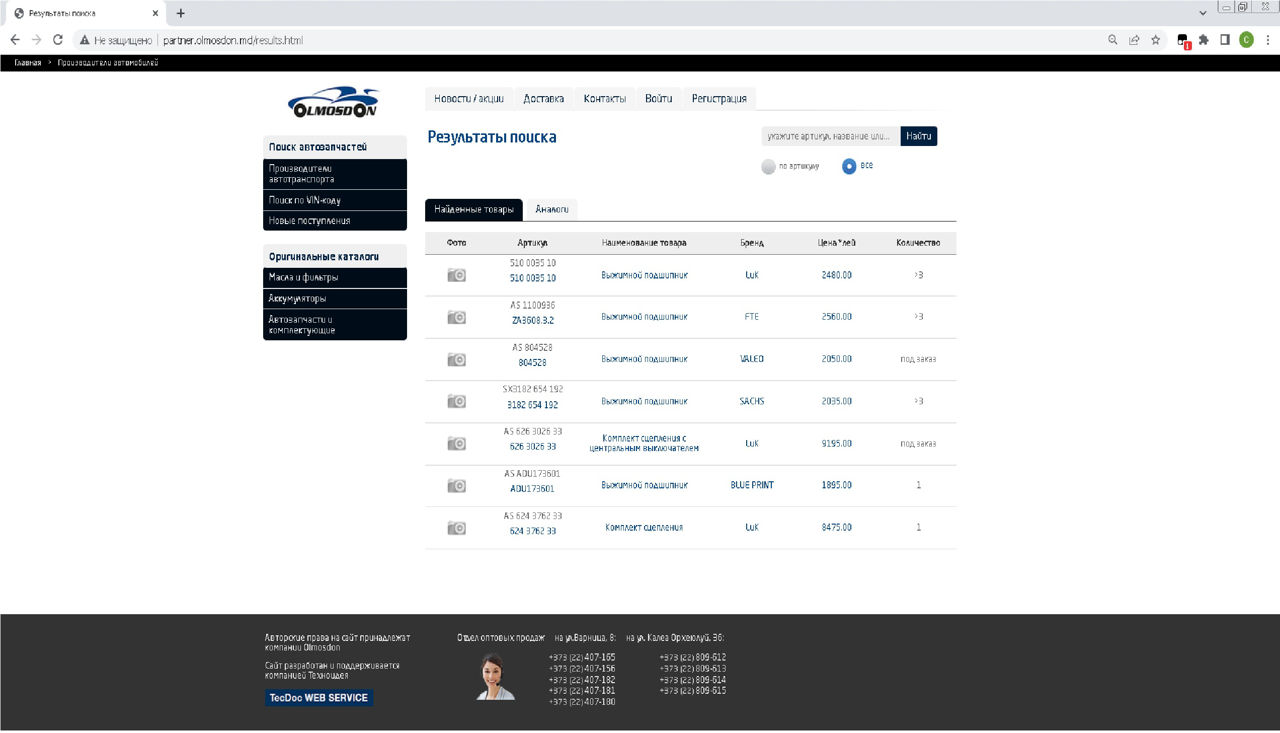Open Аккумуляторы catalog link

(x=335, y=299)
